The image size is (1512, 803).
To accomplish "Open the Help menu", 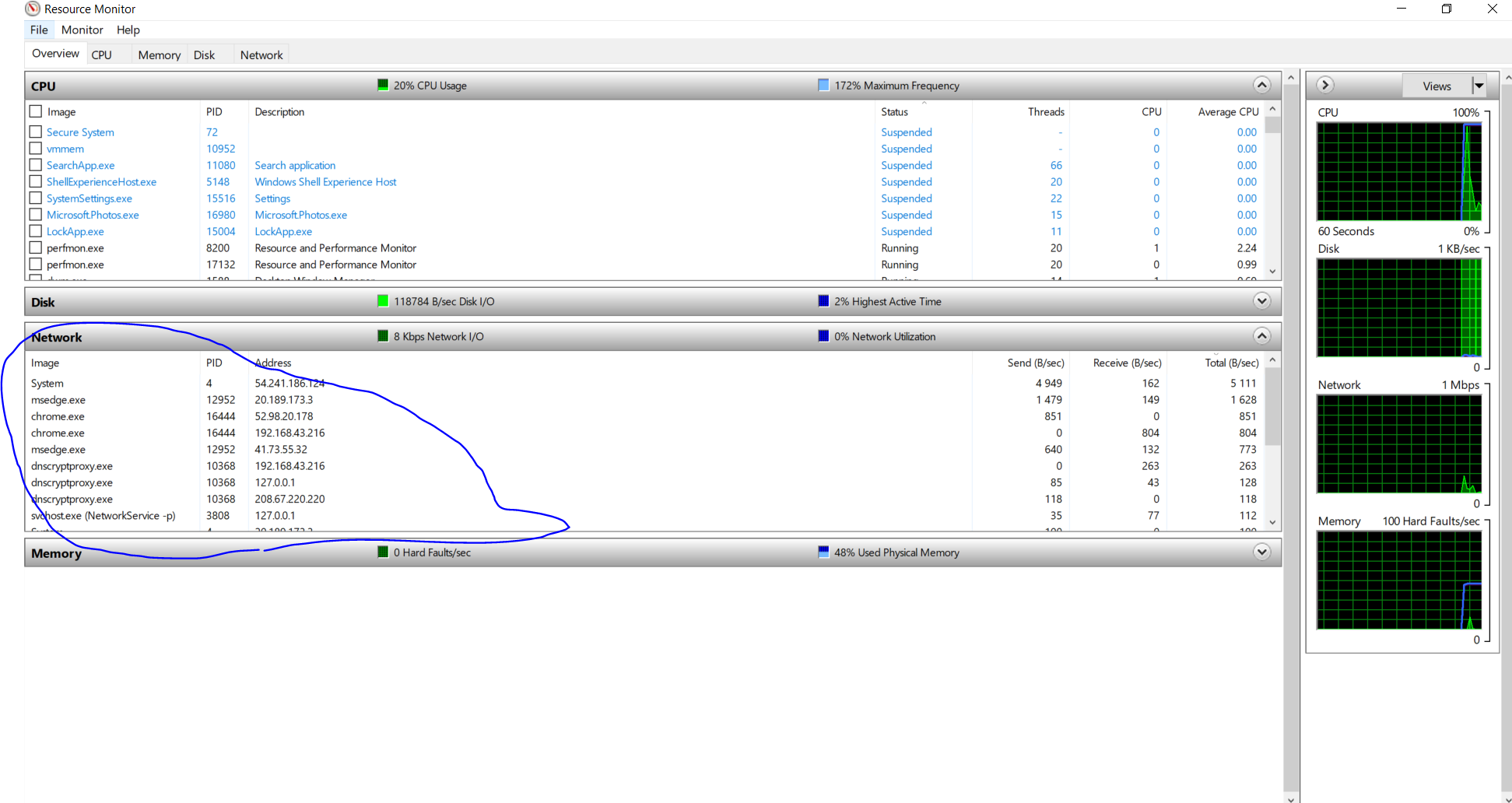I will (128, 30).
